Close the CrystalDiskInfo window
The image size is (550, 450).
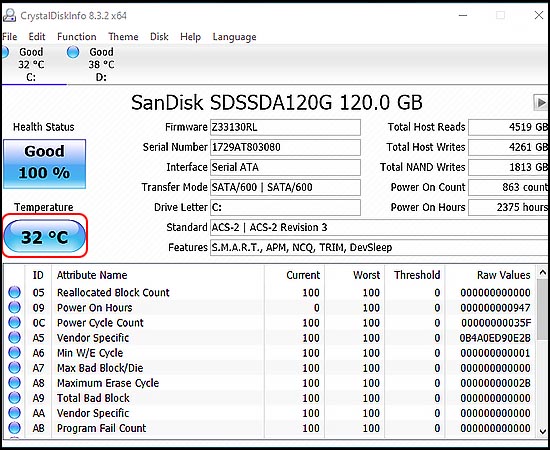point(539,15)
